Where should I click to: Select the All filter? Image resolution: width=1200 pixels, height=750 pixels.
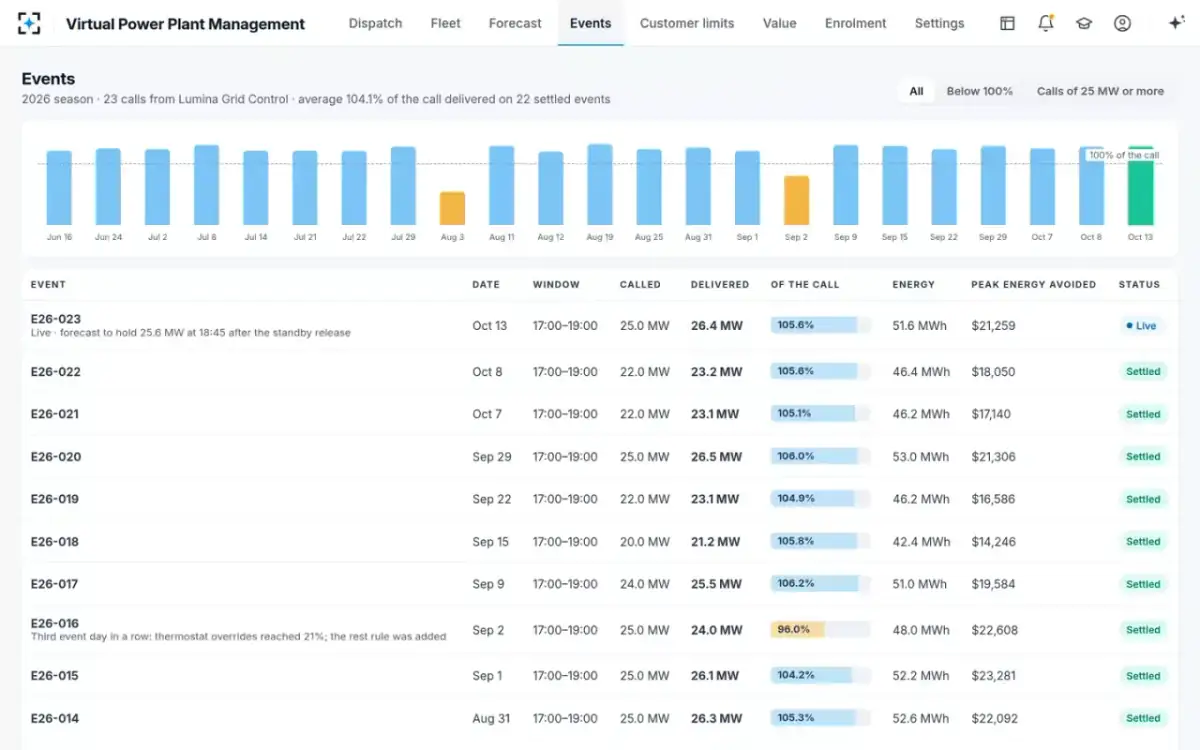916,91
